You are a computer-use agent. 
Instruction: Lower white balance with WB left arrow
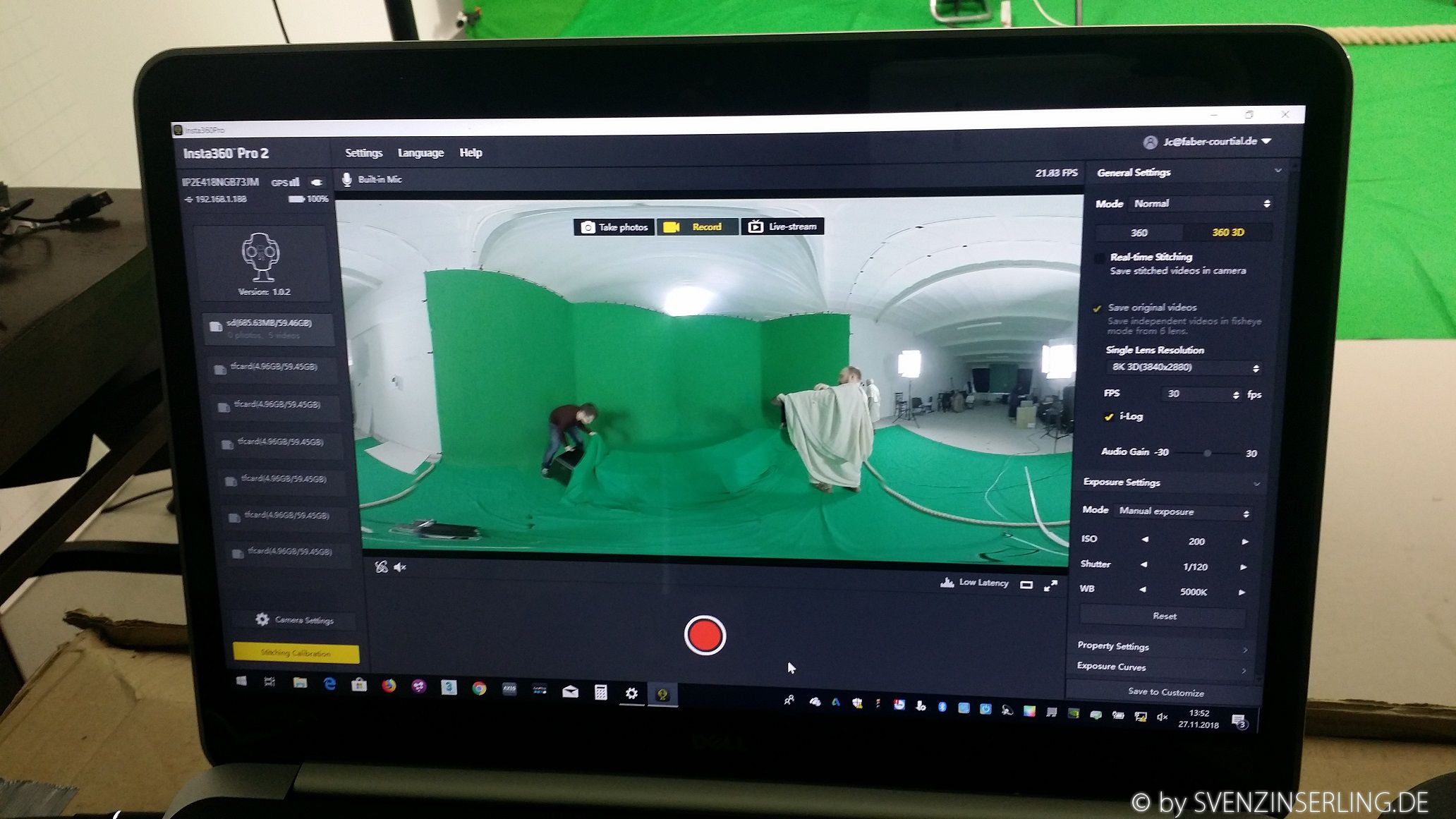click(1142, 590)
